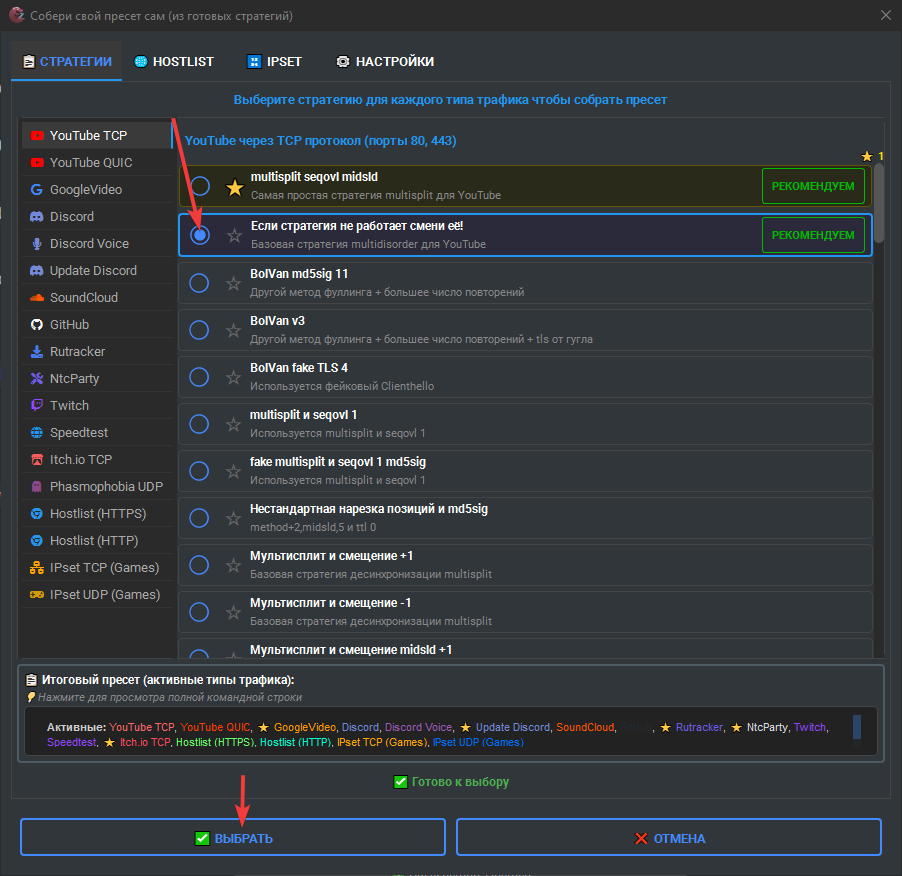This screenshot has height=876, width=902.
Task: Click the GitHub octocat icon
Action: click(37, 325)
